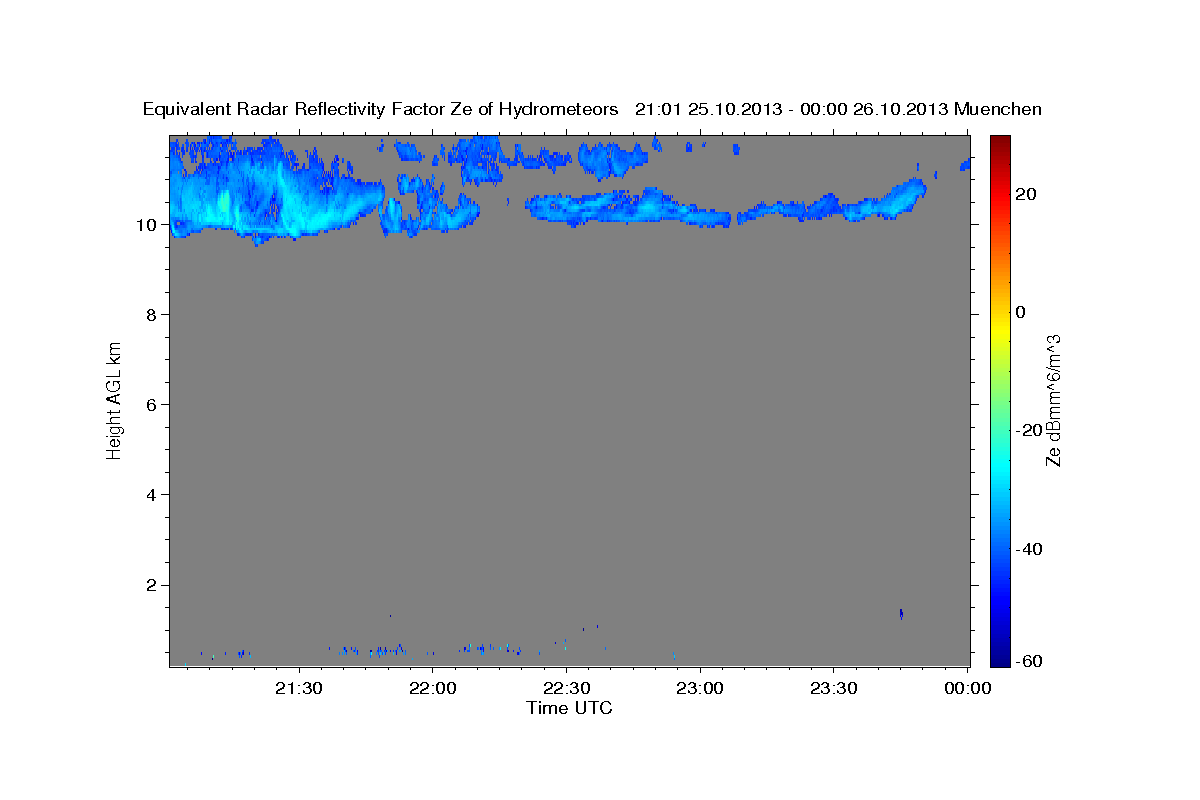Click the date range '21:01 25.10.2013 - 00:00 26.10.2013'
Image resolution: width=1200 pixels, height=800 pixels.
point(792,109)
